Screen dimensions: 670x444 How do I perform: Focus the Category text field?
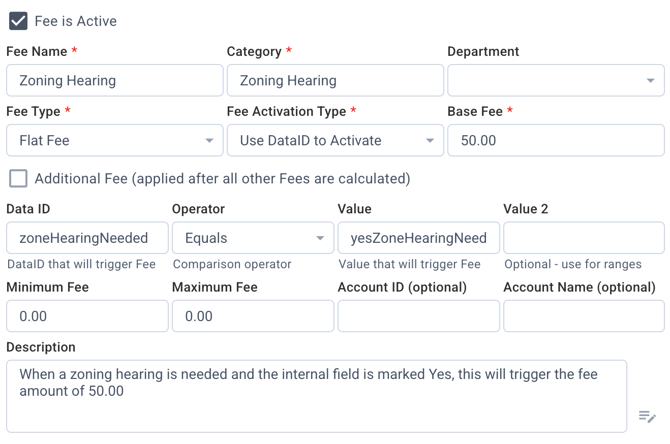click(335, 80)
